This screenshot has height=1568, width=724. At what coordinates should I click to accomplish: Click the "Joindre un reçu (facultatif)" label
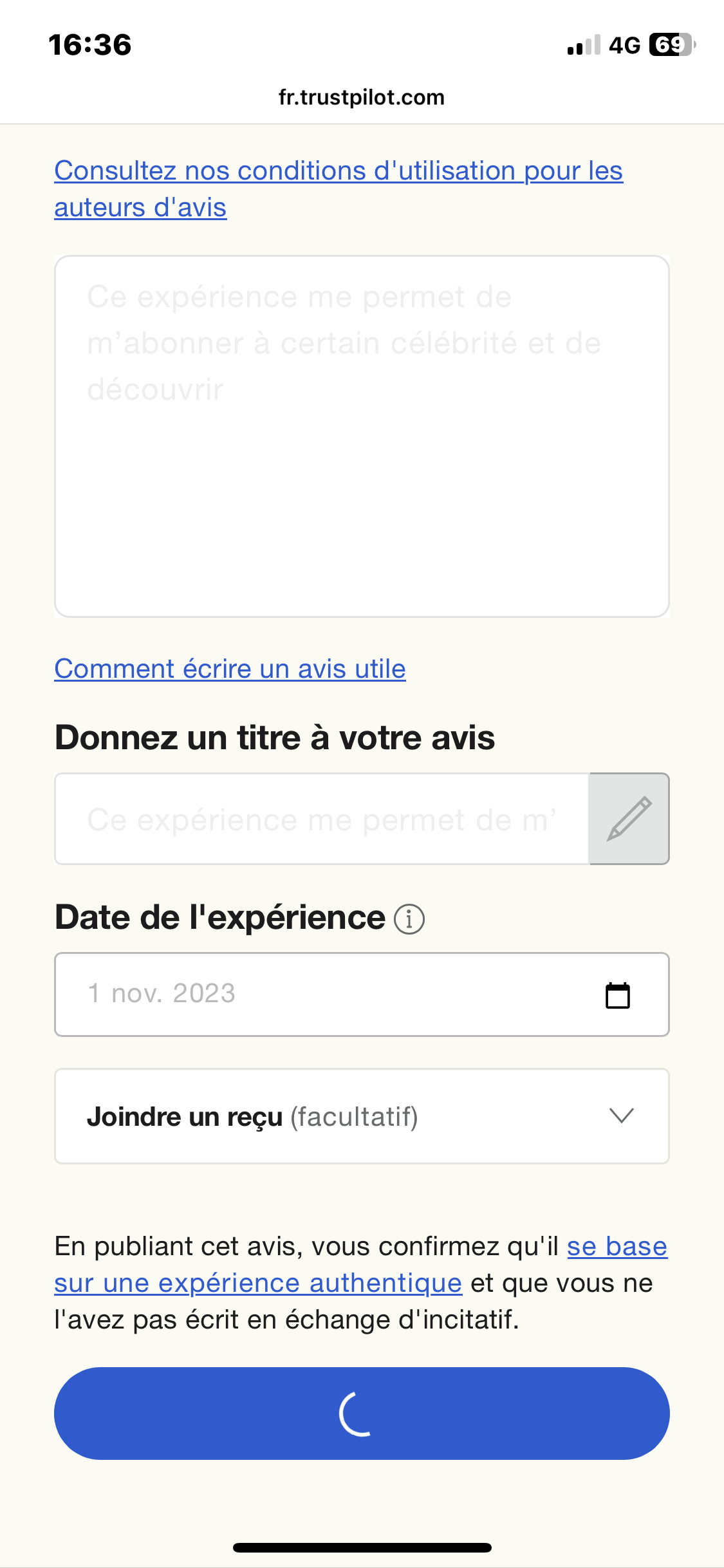(x=252, y=1117)
